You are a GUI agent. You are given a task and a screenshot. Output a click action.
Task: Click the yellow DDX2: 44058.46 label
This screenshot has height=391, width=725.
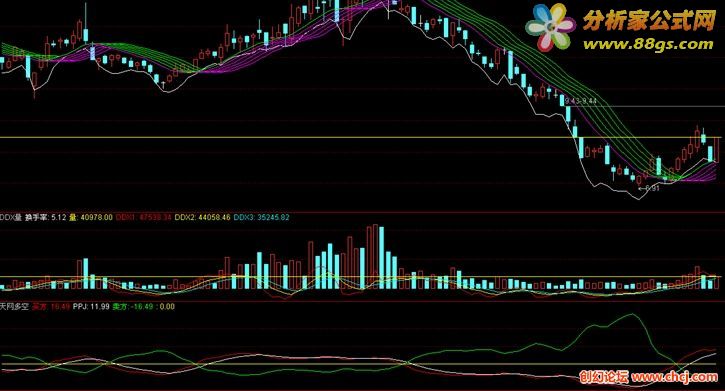(x=203, y=217)
